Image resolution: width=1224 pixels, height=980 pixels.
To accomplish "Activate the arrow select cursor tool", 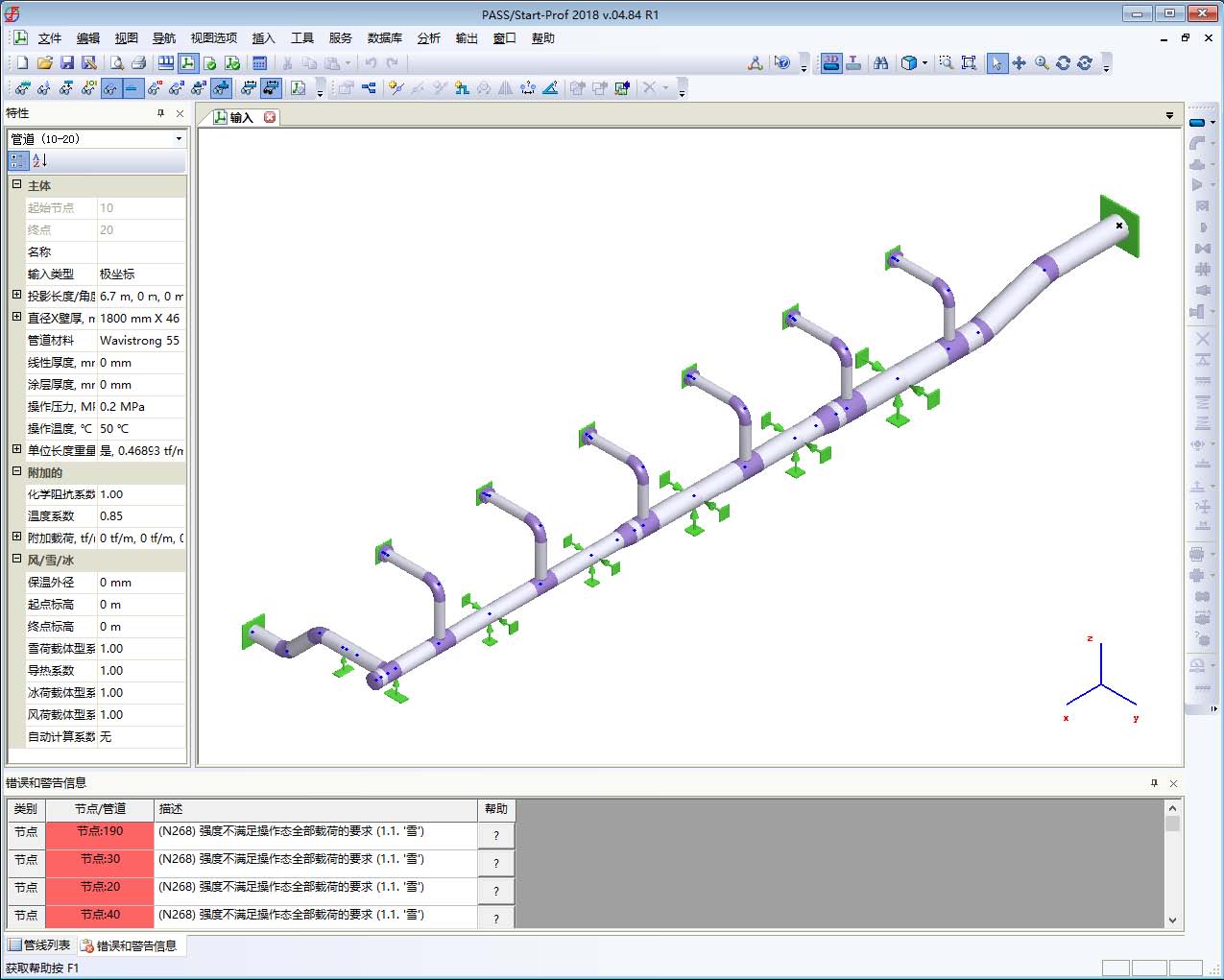I will (x=997, y=63).
